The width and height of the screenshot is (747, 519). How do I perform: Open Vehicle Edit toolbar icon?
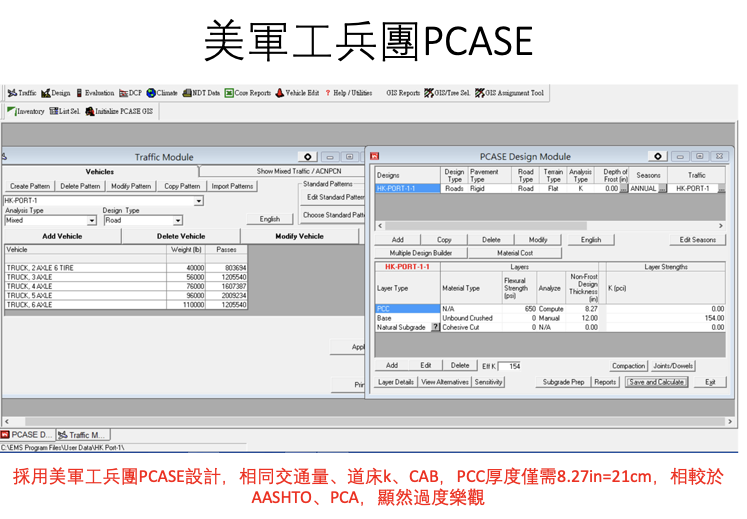click(297, 93)
